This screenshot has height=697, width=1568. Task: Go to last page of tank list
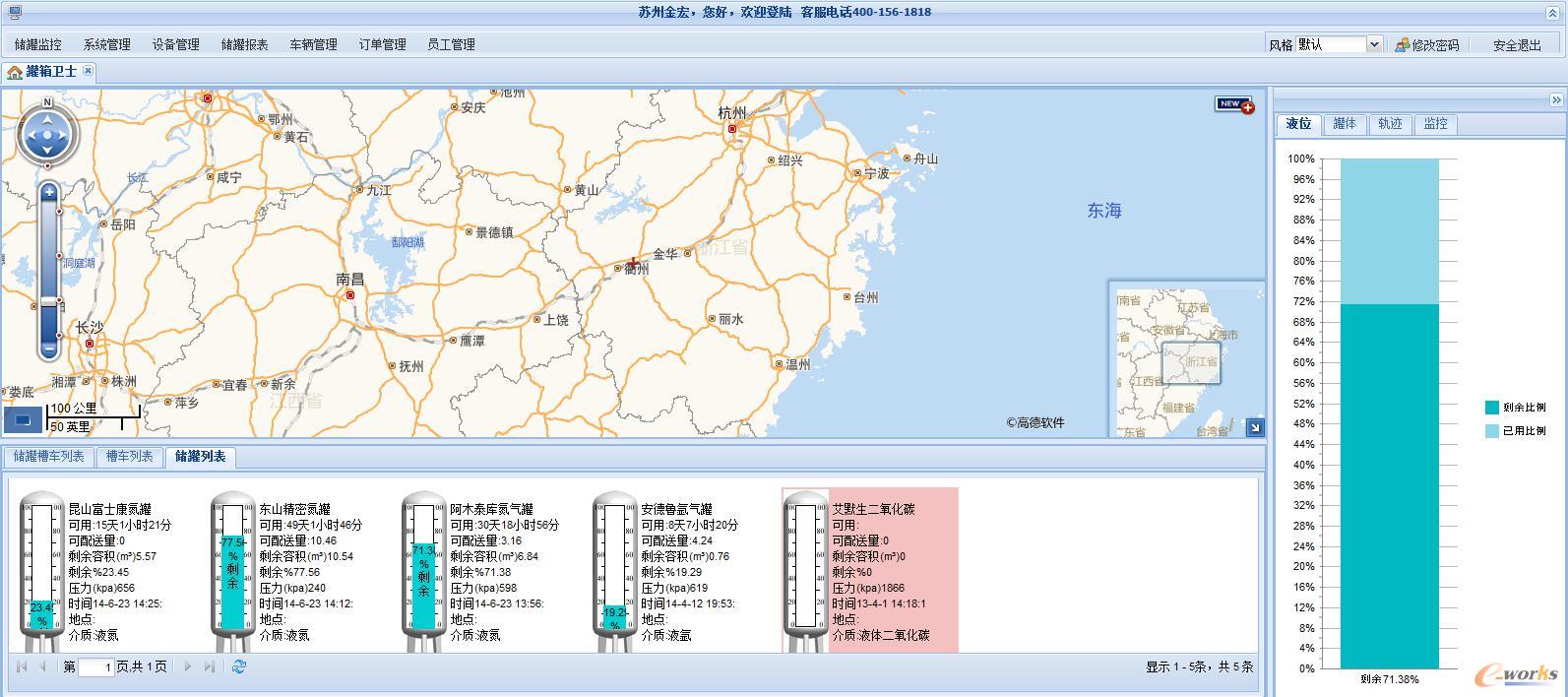209,666
